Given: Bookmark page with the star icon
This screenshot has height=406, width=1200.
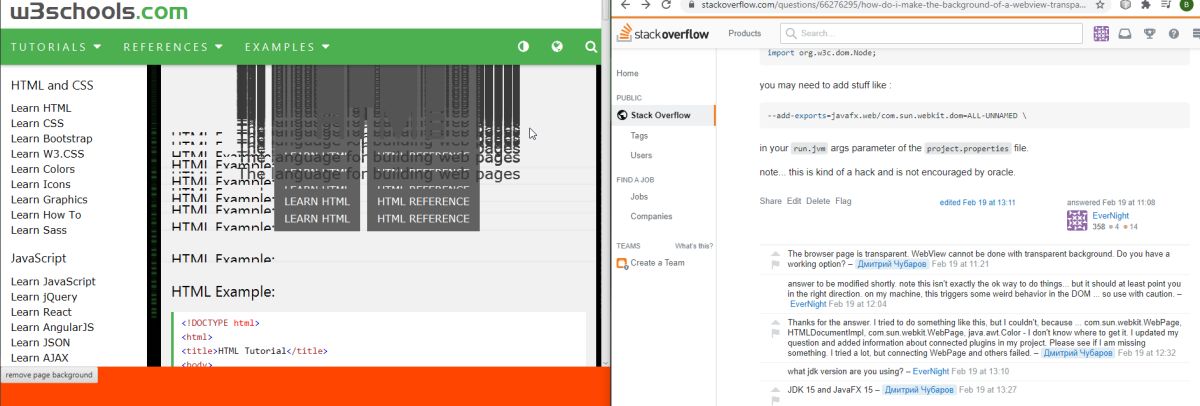Looking at the screenshot, I should tap(1101, 5).
